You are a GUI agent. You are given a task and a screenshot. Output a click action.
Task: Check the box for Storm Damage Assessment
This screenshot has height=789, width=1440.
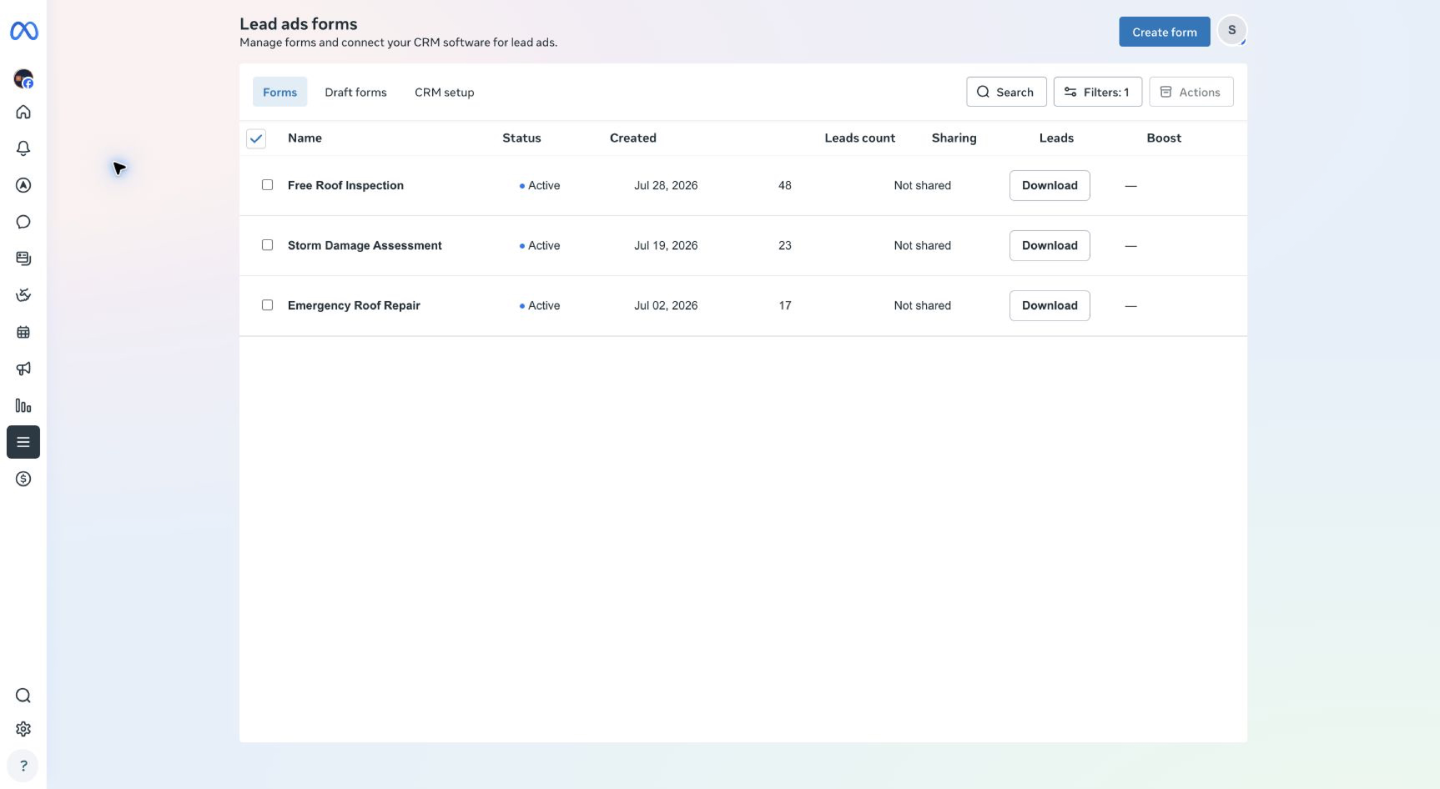267,245
